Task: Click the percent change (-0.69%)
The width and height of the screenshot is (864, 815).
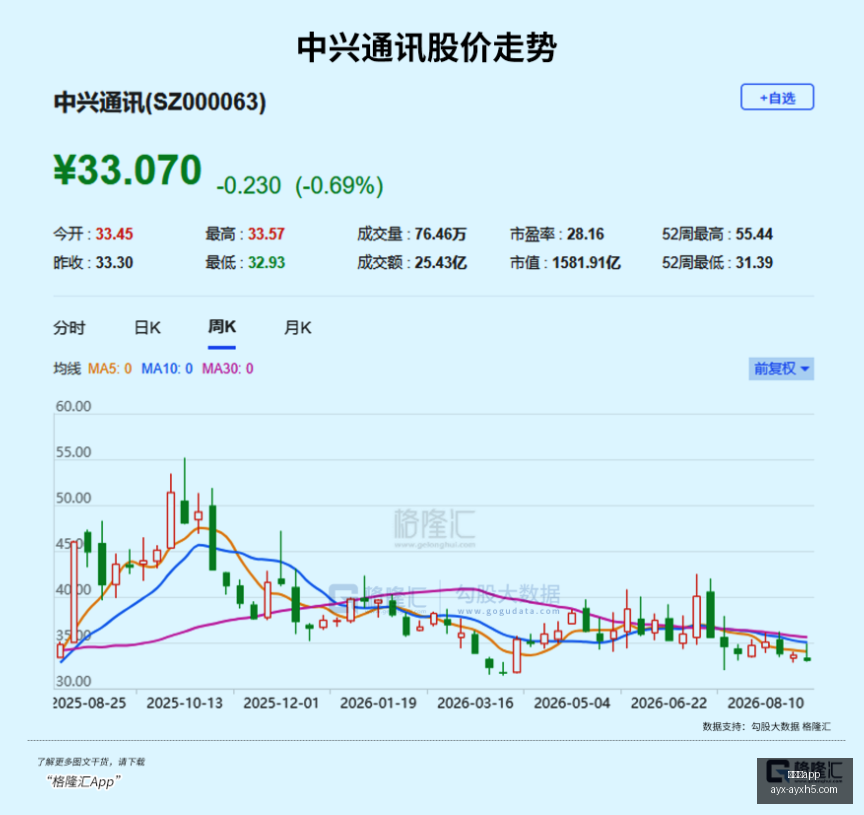Action: [x=339, y=186]
